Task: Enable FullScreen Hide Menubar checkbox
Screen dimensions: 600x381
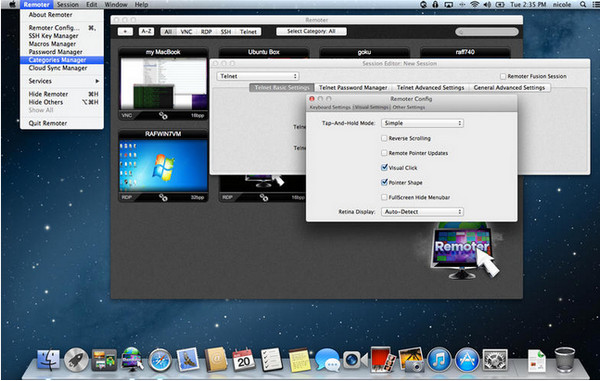Action: [x=384, y=197]
